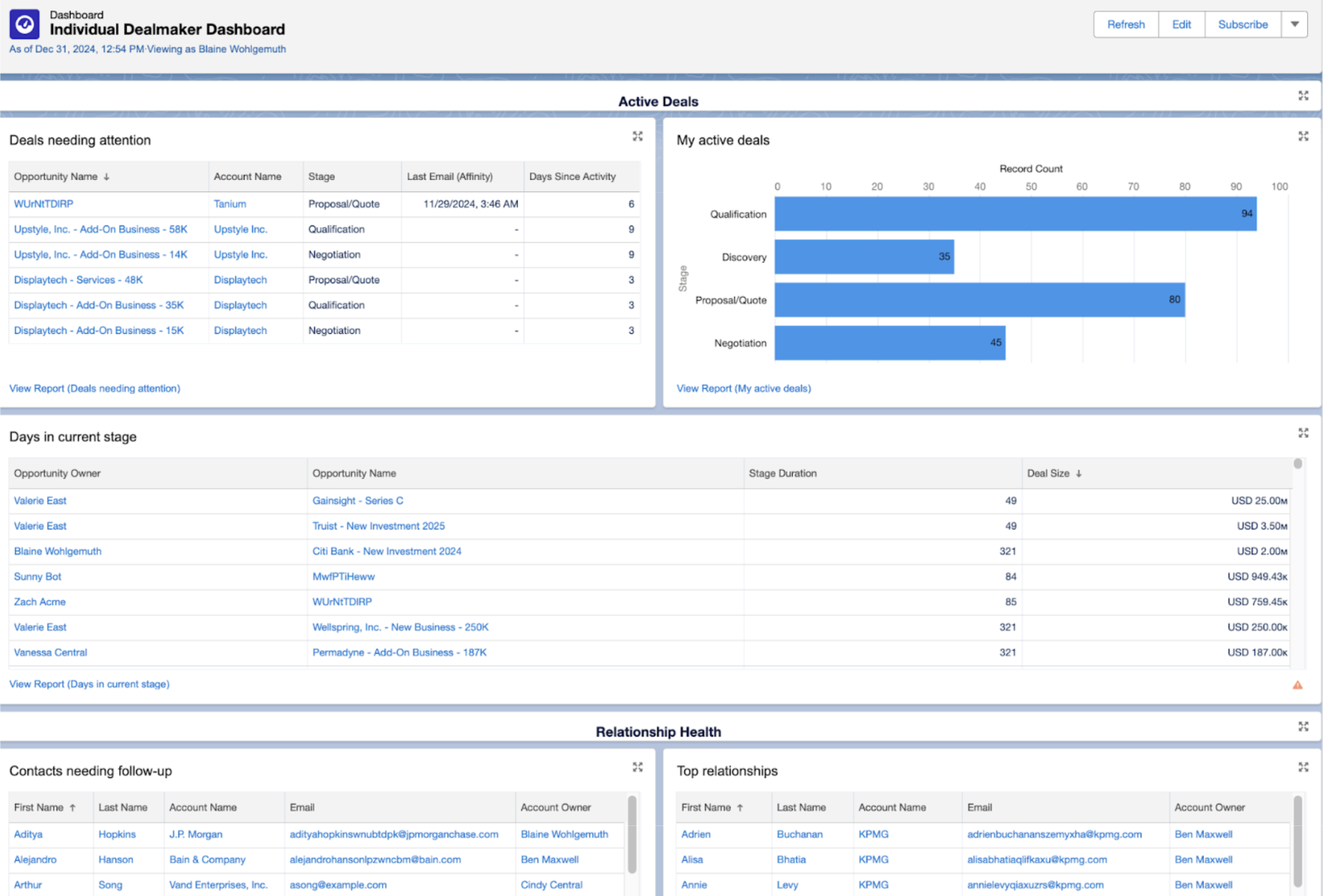Expand the Relationship Health section
Screen dimensions: 1323x896
click(1304, 727)
